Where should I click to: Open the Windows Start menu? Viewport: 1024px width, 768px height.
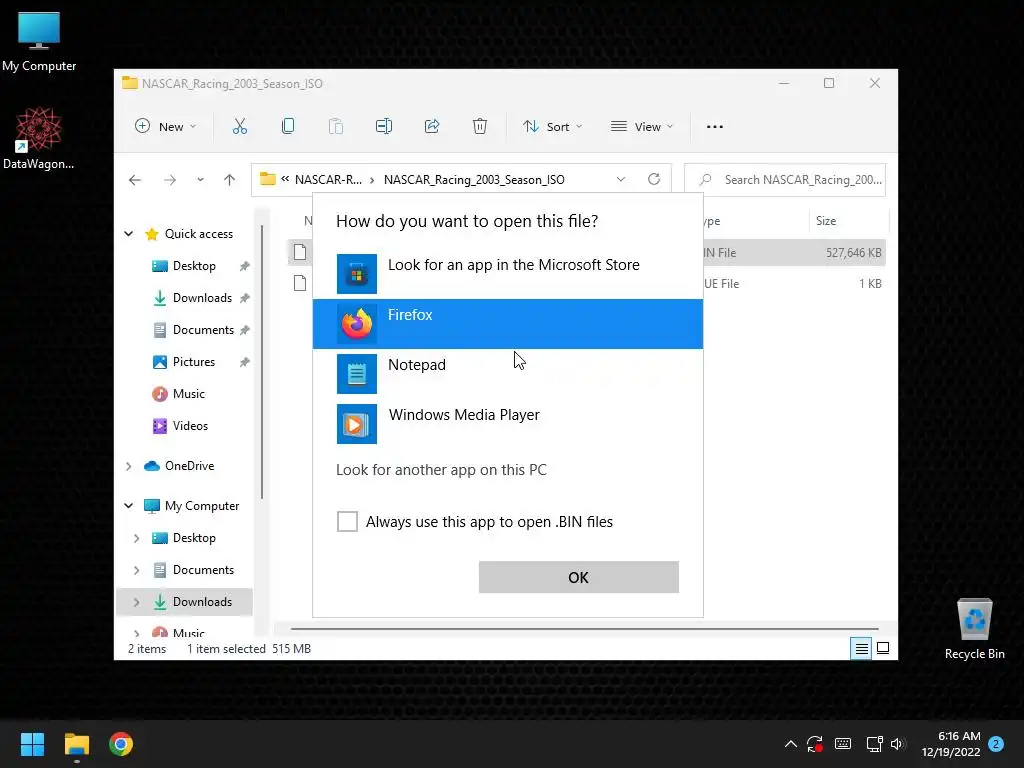tap(32, 744)
